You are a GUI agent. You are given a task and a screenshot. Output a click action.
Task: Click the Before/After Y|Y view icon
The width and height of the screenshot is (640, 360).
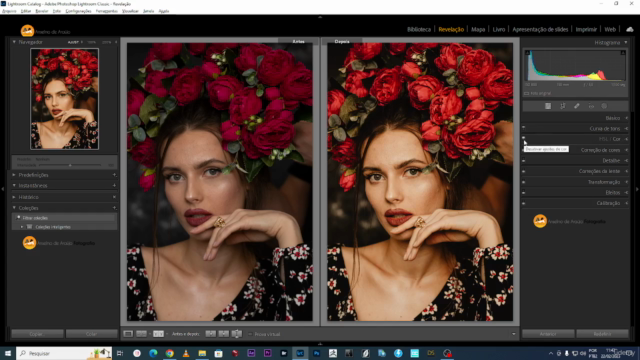click(158, 334)
